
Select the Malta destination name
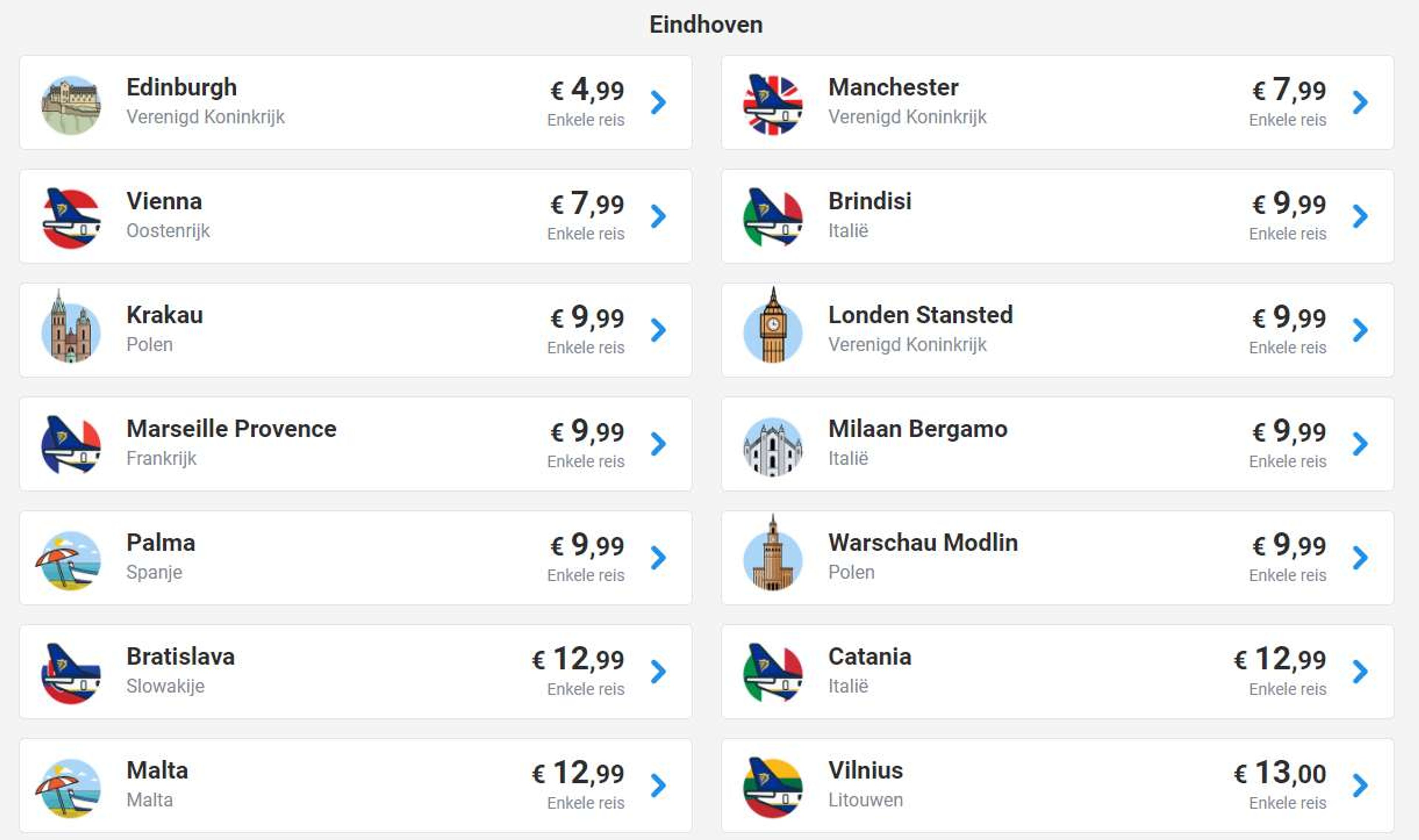157,771
